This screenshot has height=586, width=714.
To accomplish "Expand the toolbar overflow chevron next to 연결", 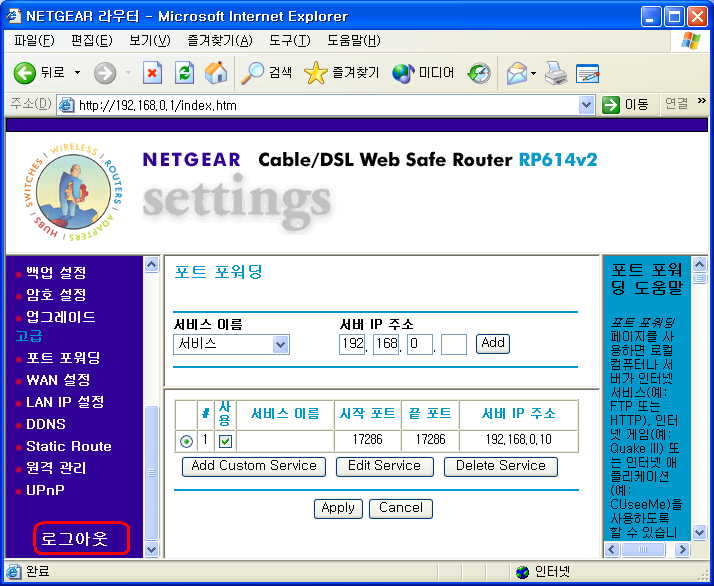I will tap(702, 101).
